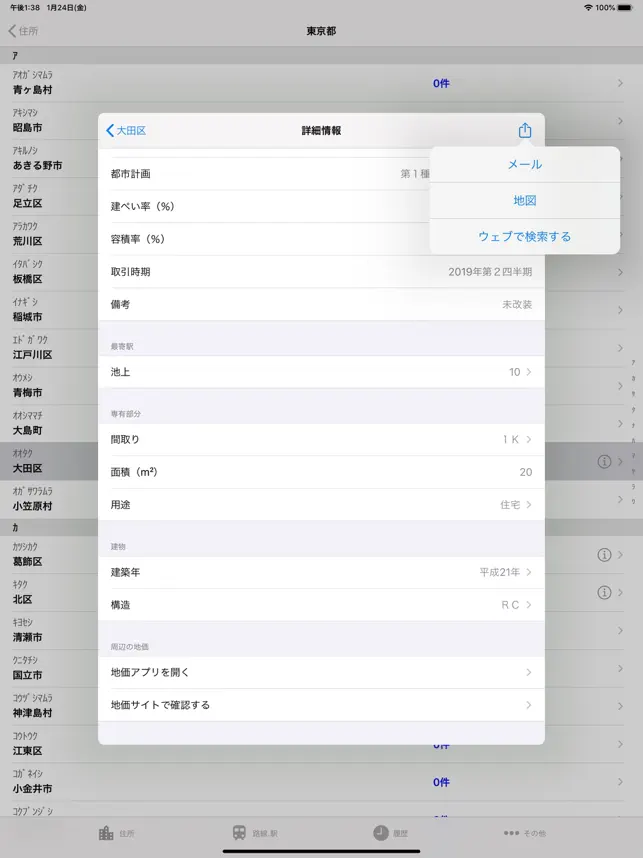Click the 容積率 (%) row
643x858 pixels.
[264, 239]
